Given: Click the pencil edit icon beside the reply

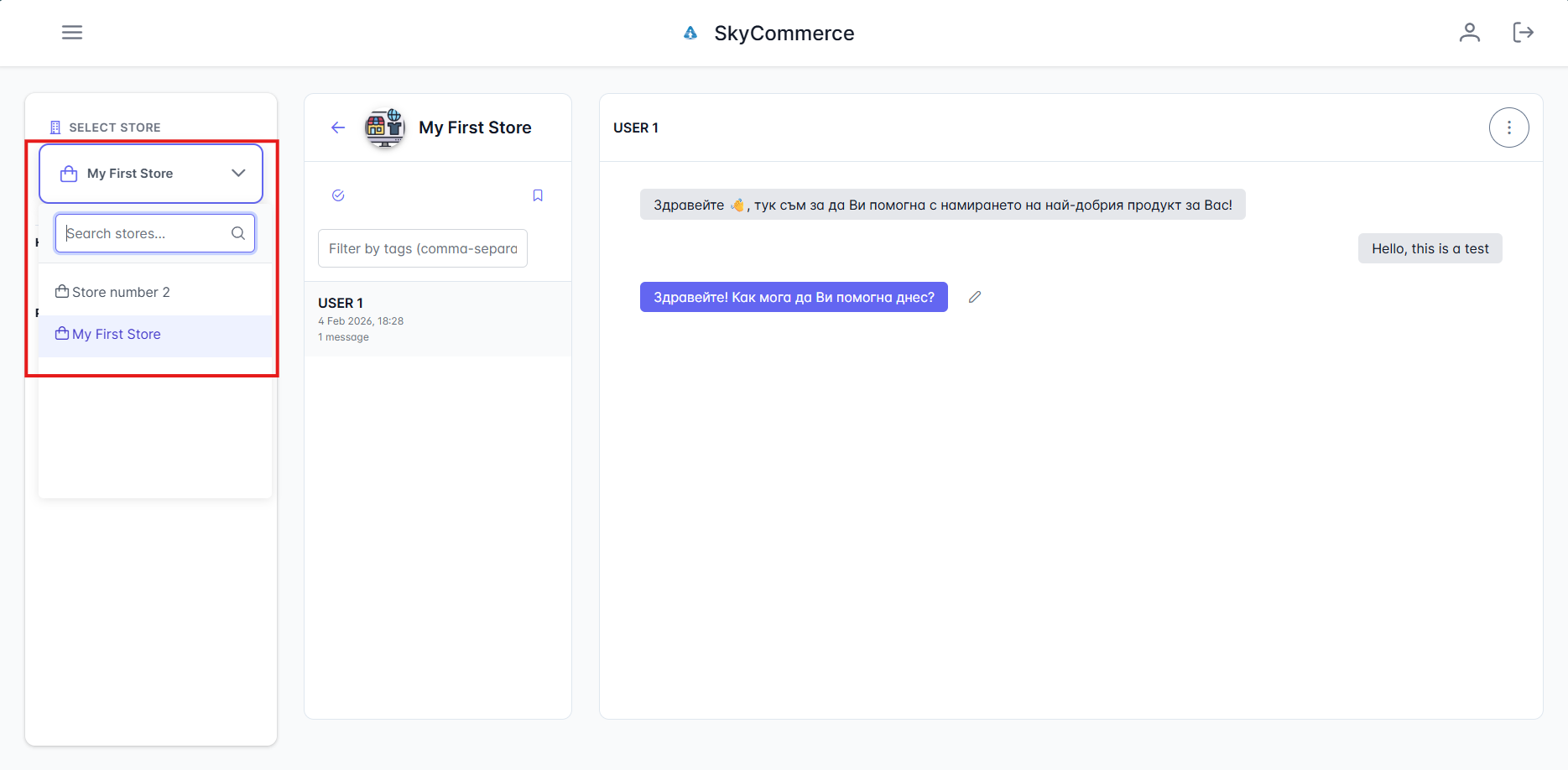Looking at the screenshot, I should tap(975, 297).
